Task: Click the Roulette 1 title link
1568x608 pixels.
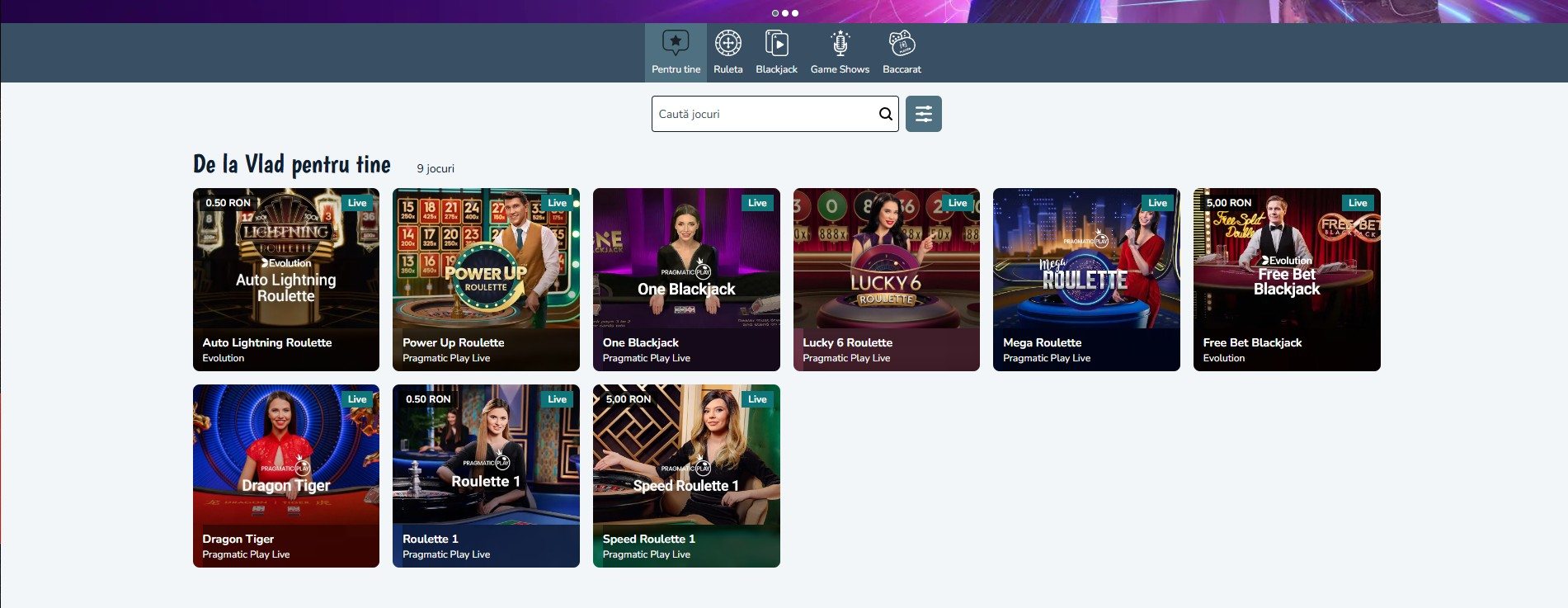Action: click(430, 539)
